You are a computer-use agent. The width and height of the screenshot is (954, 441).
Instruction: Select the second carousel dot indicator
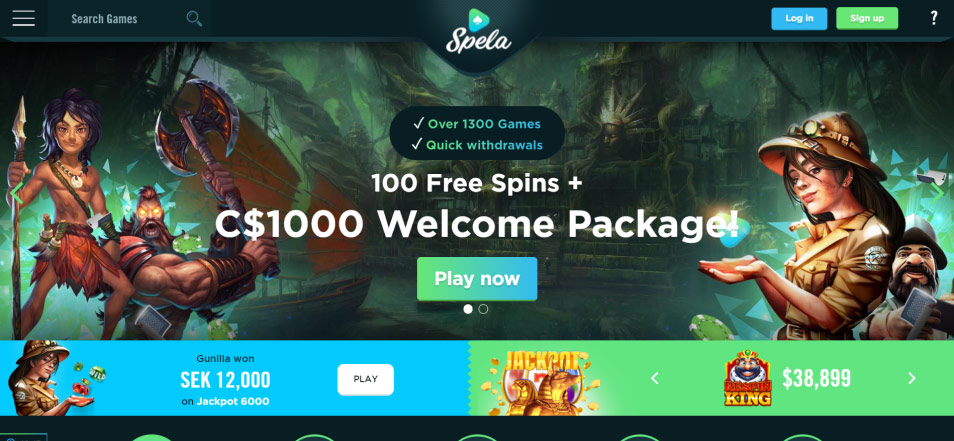pos(483,309)
